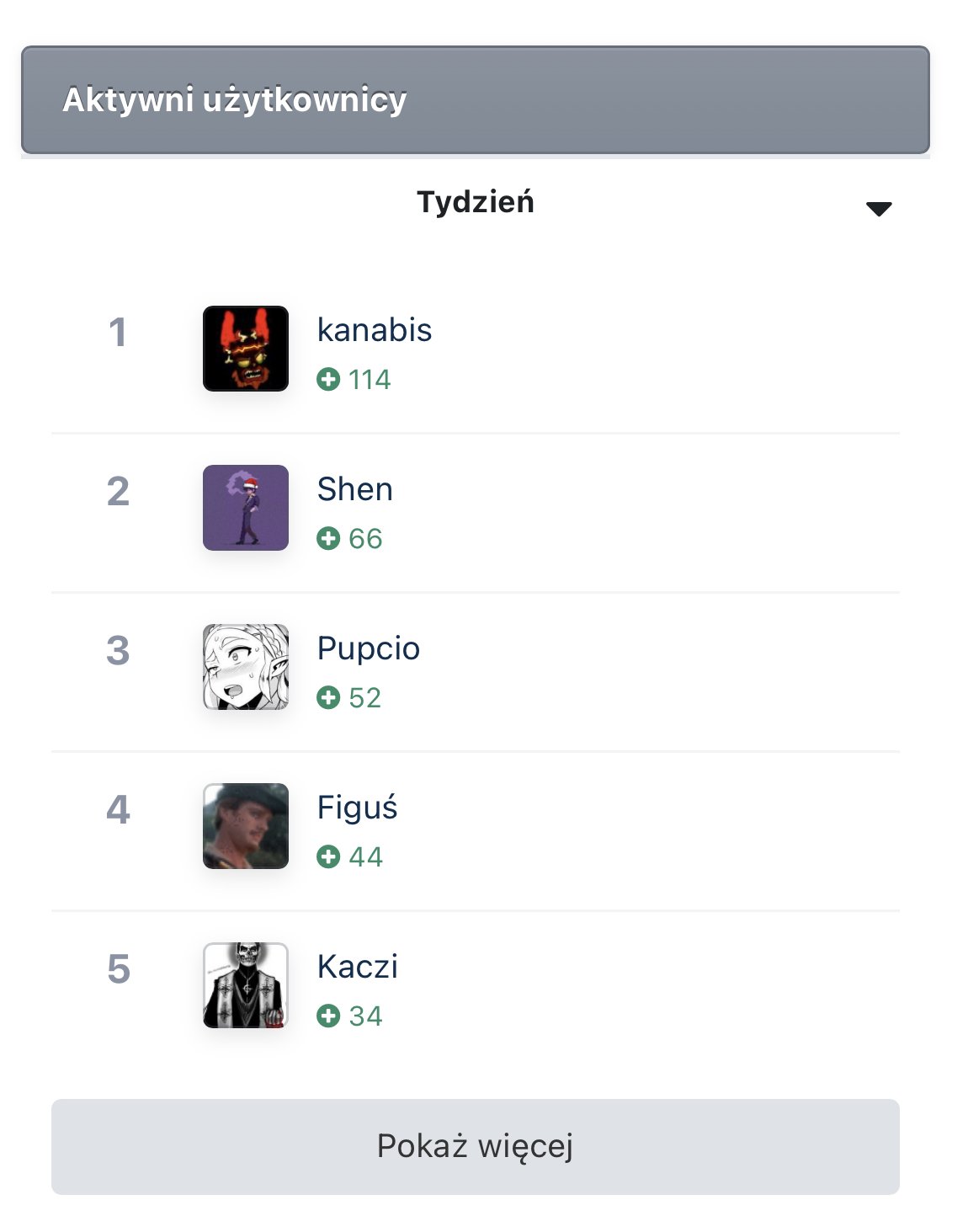Open Pupcio's manga-style avatar
Image resolution: width=968 pixels, height=1232 pixels.
246,667
